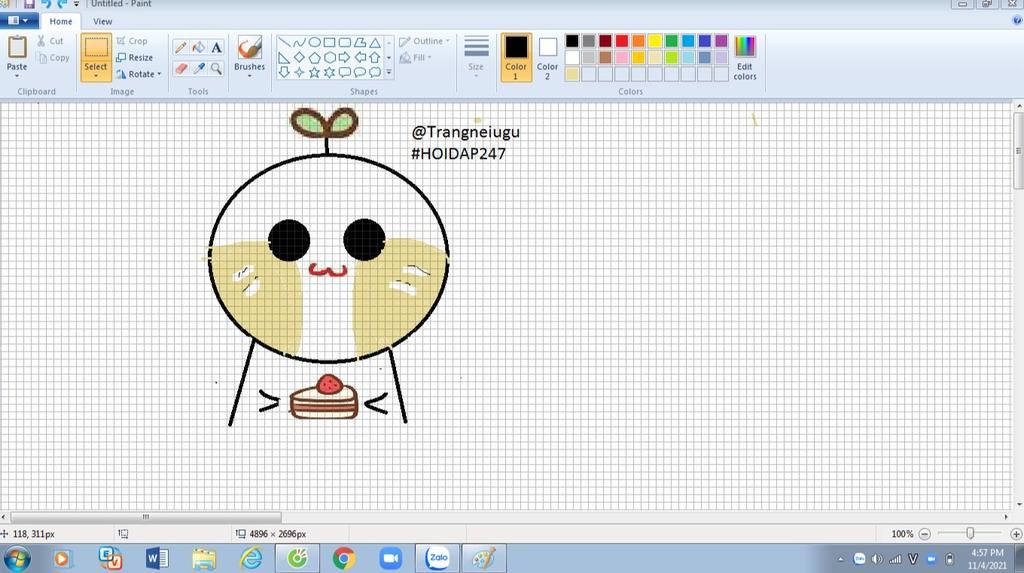1024x573 pixels.
Task: Choose the Down arrow shape
Action: (284, 73)
